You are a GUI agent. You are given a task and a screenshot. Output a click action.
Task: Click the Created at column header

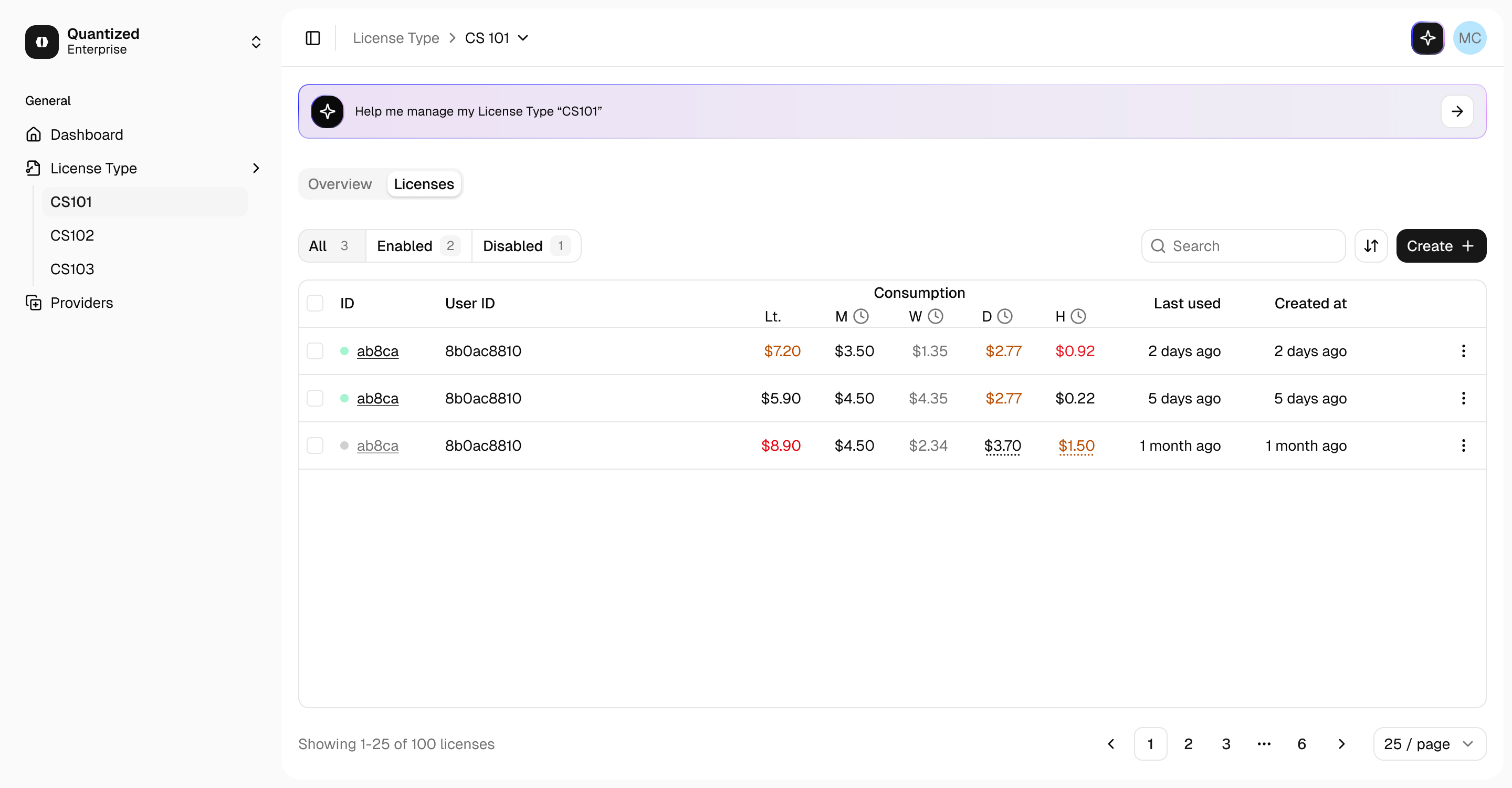[1310, 303]
